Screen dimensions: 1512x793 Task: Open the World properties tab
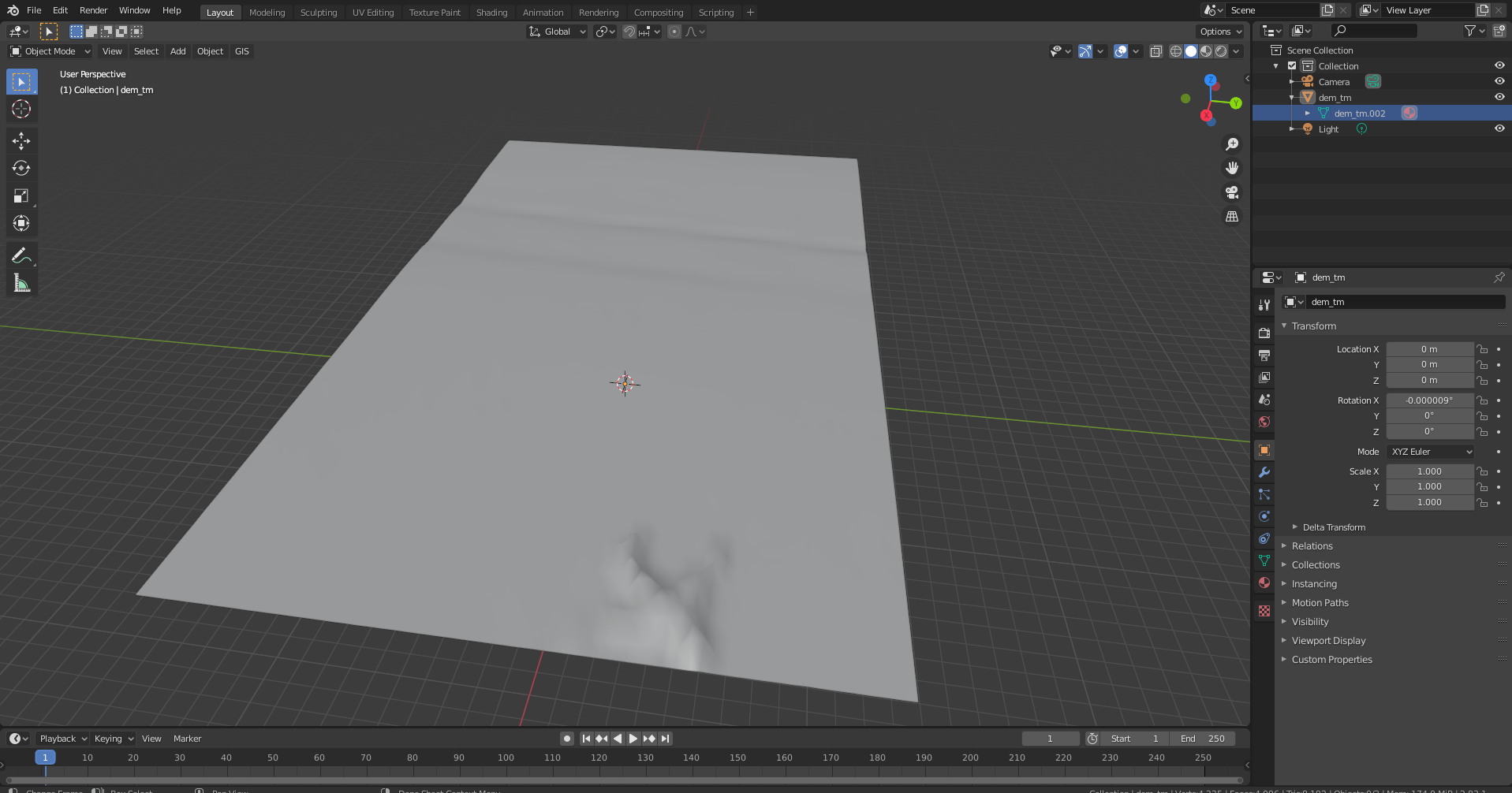point(1264,422)
